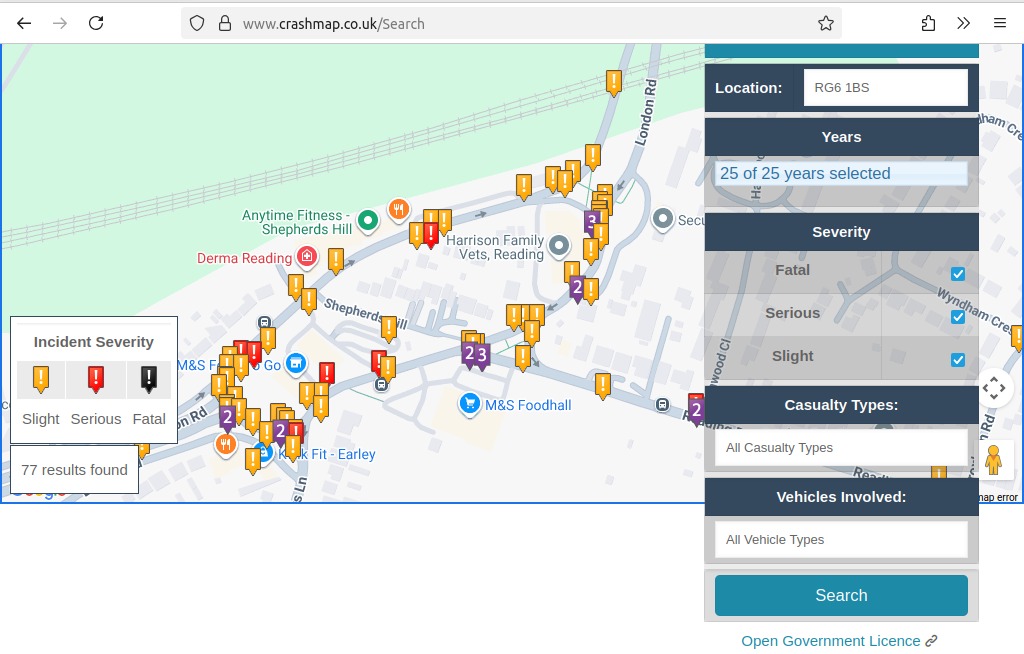
Task: Click Fatal icon in Incident Severity legend
Action: pos(149,379)
